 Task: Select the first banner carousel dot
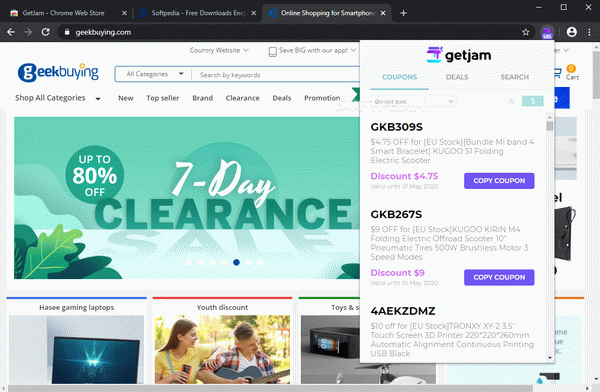189,262
